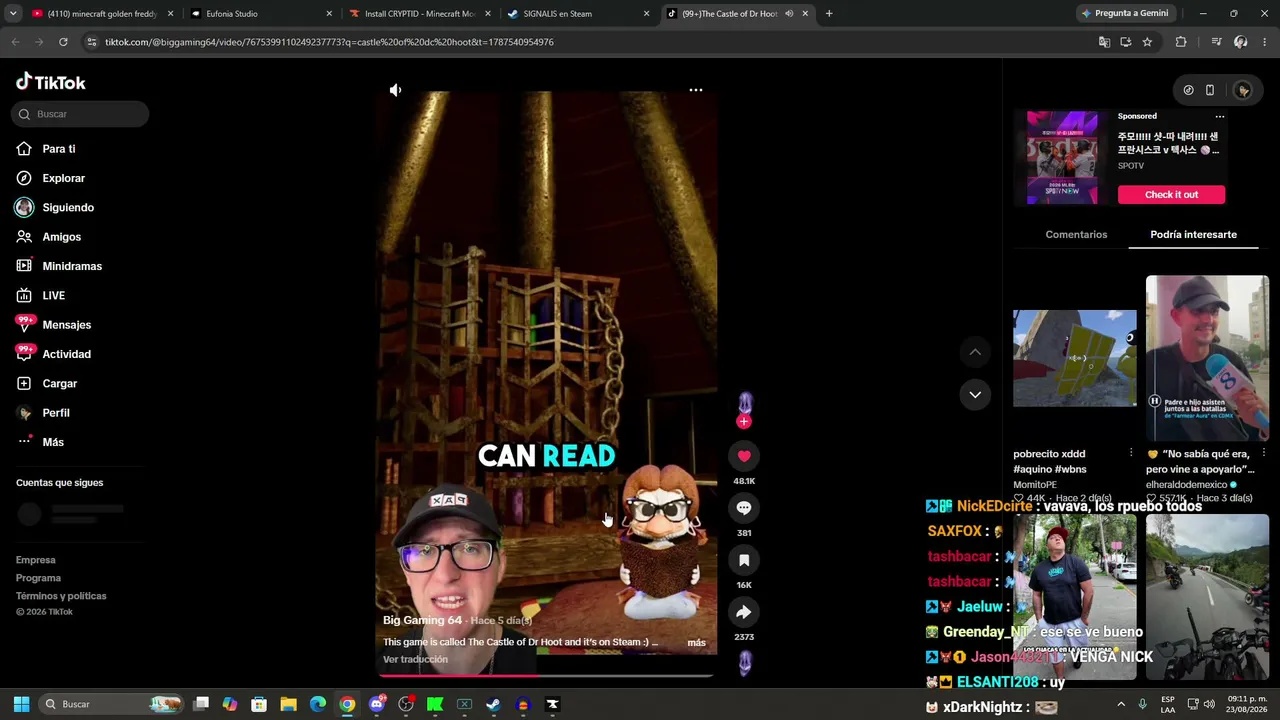Open the Programa footer link
Image resolution: width=1280 pixels, height=720 pixels.
point(38,578)
